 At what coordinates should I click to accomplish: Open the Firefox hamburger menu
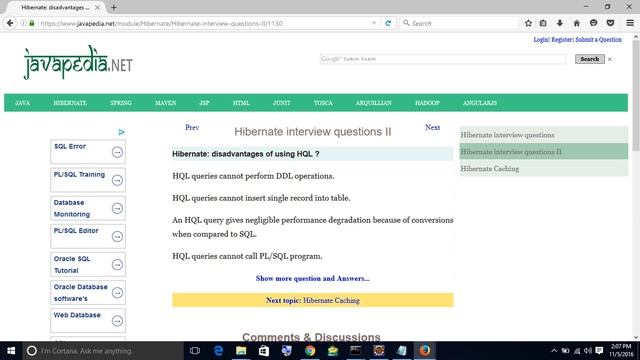[630, 23]
